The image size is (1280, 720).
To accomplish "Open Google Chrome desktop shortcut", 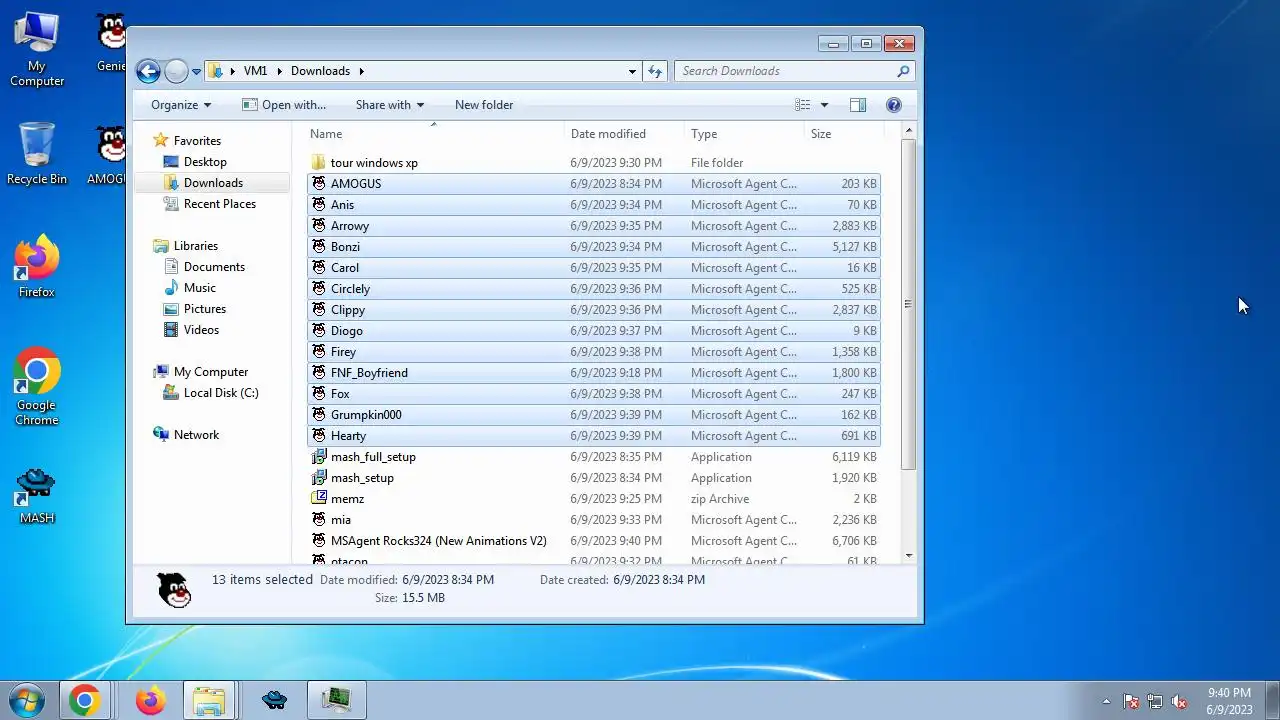I will click(37, 385).
